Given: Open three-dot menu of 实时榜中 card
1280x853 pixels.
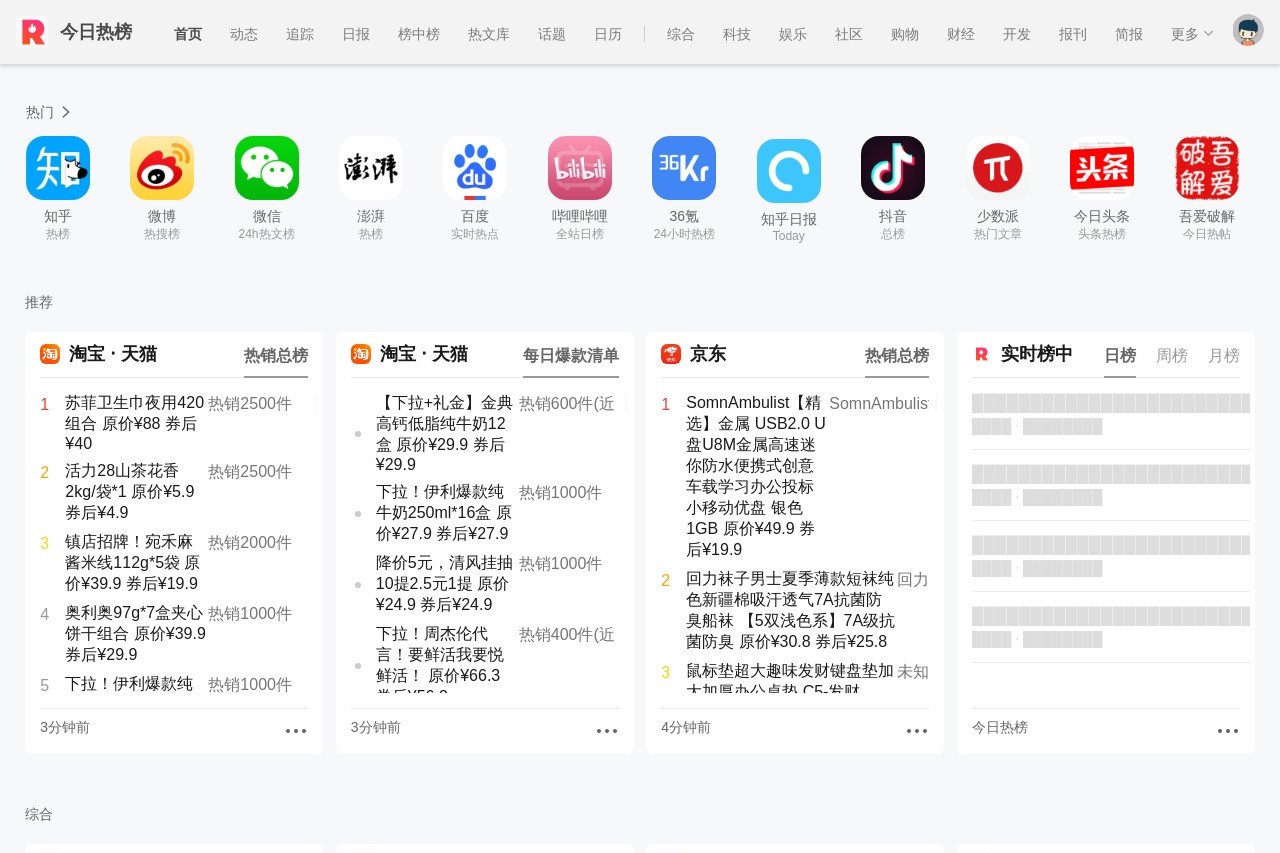Looking at the screenshot, I should 1228,731.
